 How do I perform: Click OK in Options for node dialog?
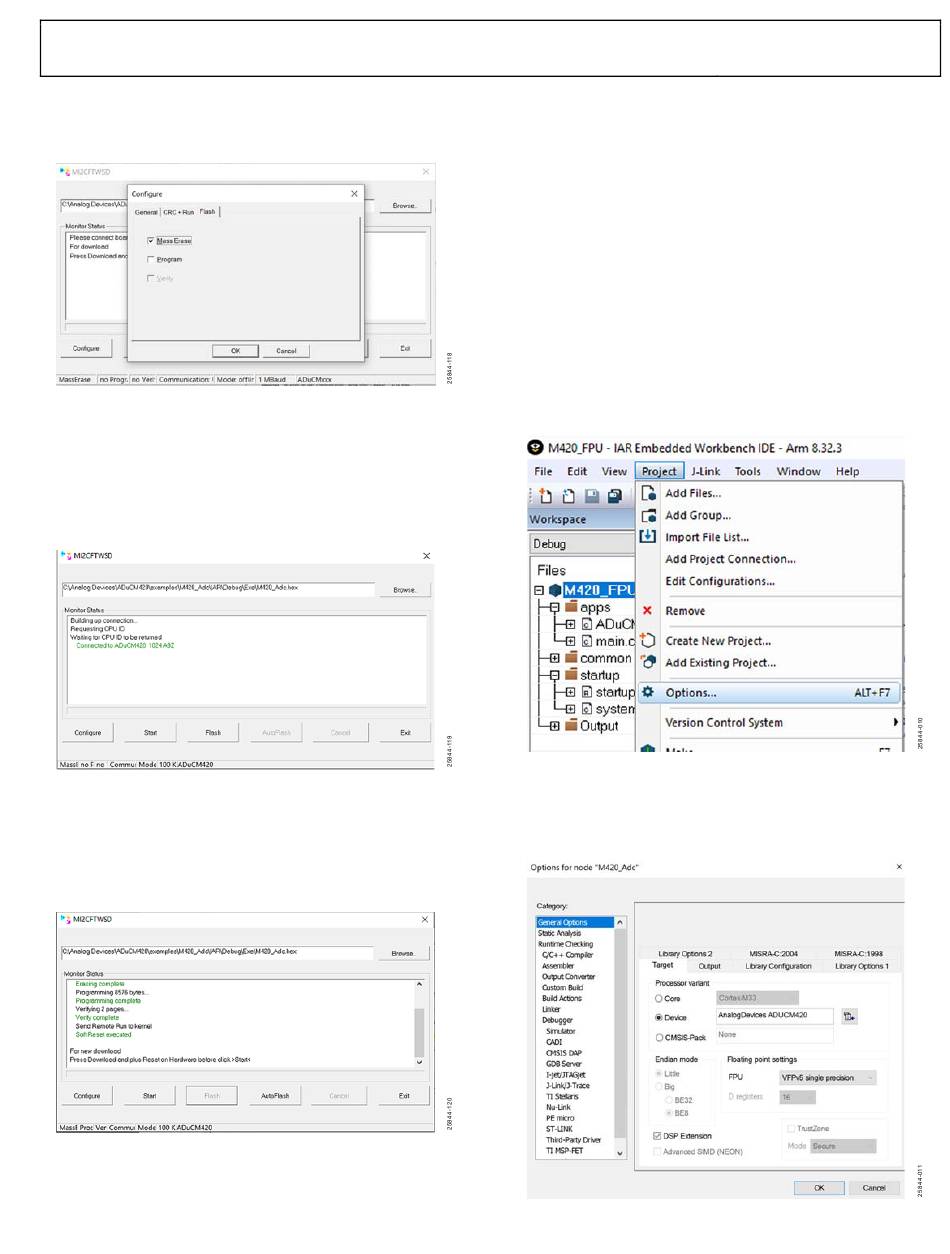819,1188
